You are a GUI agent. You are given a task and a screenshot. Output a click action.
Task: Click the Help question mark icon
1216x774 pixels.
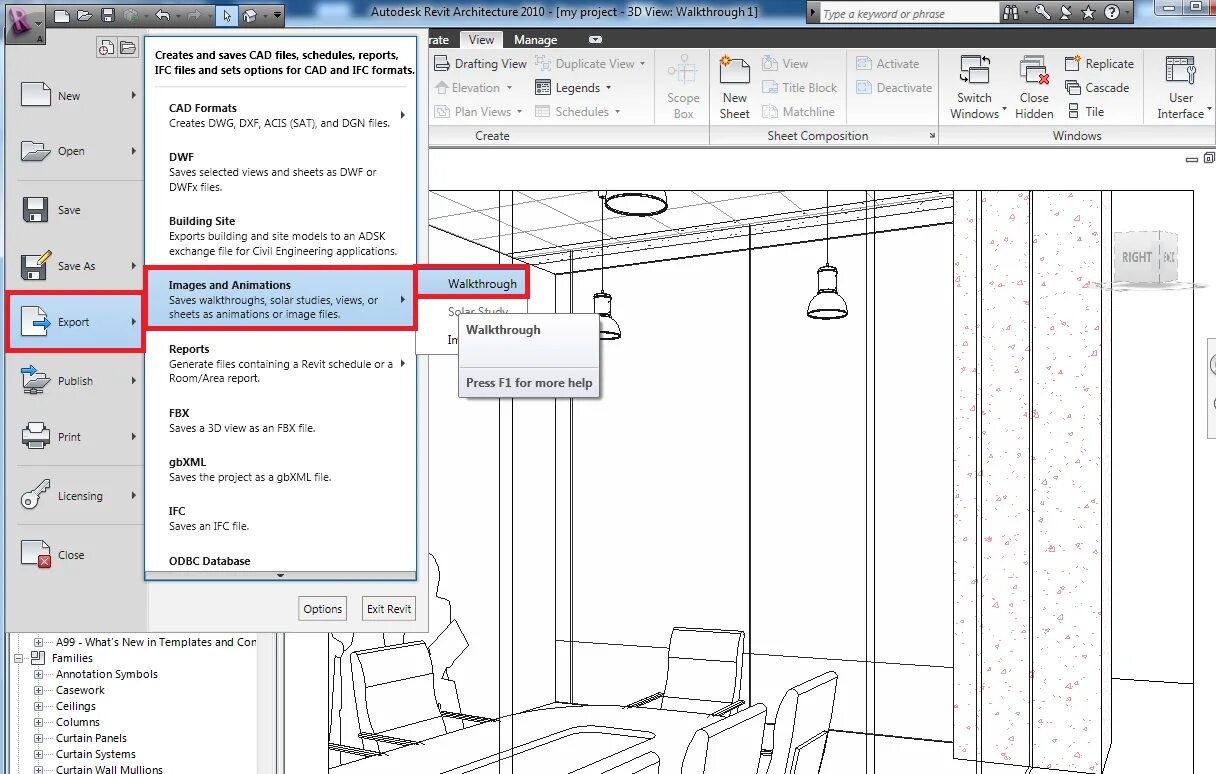(1111, 13)
